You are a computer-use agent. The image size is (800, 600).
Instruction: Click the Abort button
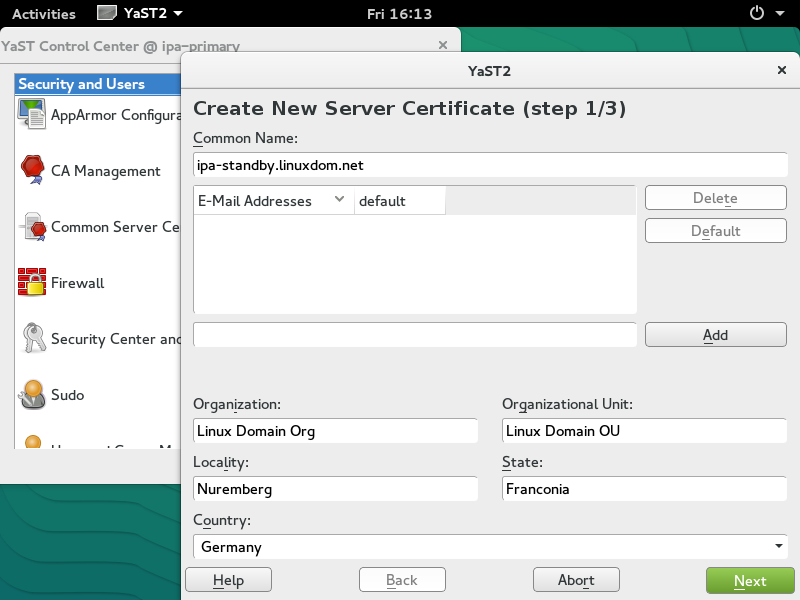[x=576, y=580]
